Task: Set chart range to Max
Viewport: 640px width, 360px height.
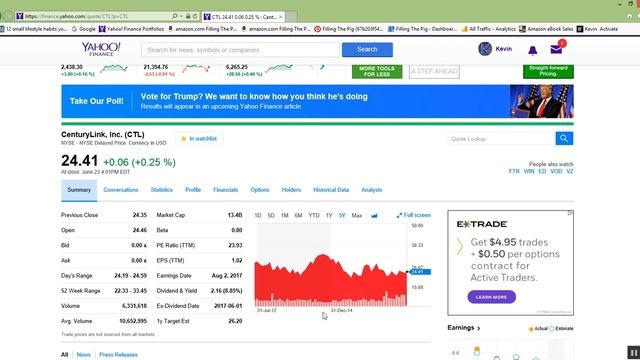Action: click(357, 216)
